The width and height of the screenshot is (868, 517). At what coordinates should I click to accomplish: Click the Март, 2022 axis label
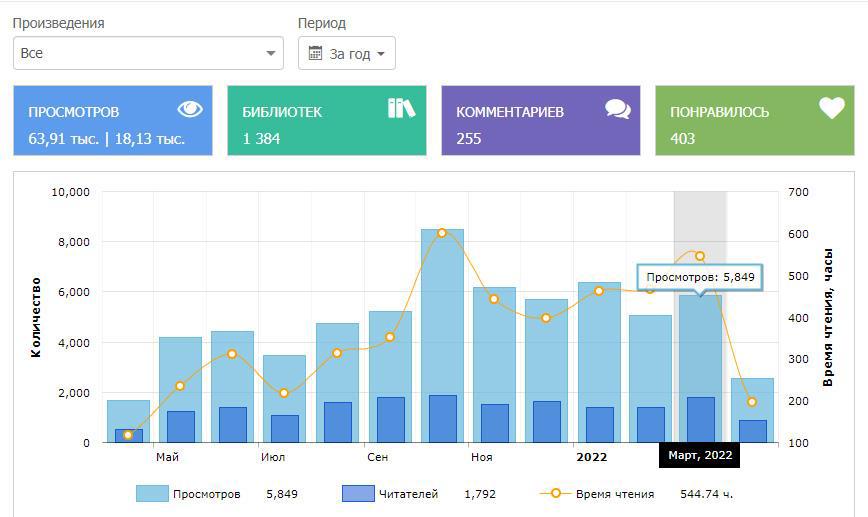tap(700, 456)
